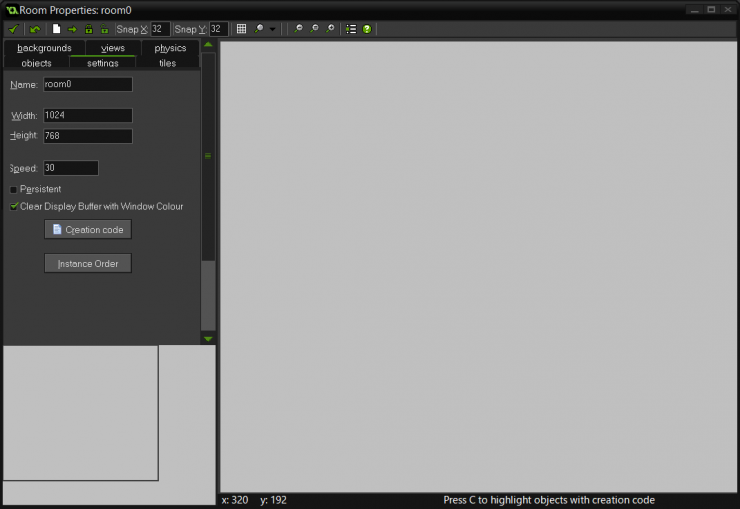Close the Room Properties window

click(x=728, y=10)
